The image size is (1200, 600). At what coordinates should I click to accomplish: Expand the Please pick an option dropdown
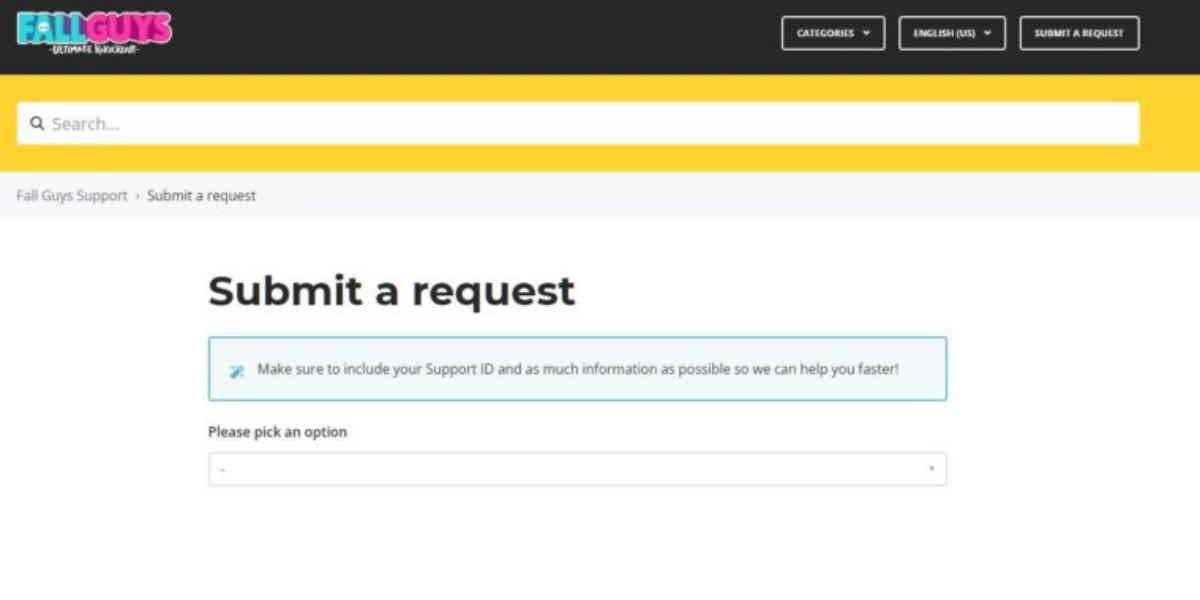[577, 469]
